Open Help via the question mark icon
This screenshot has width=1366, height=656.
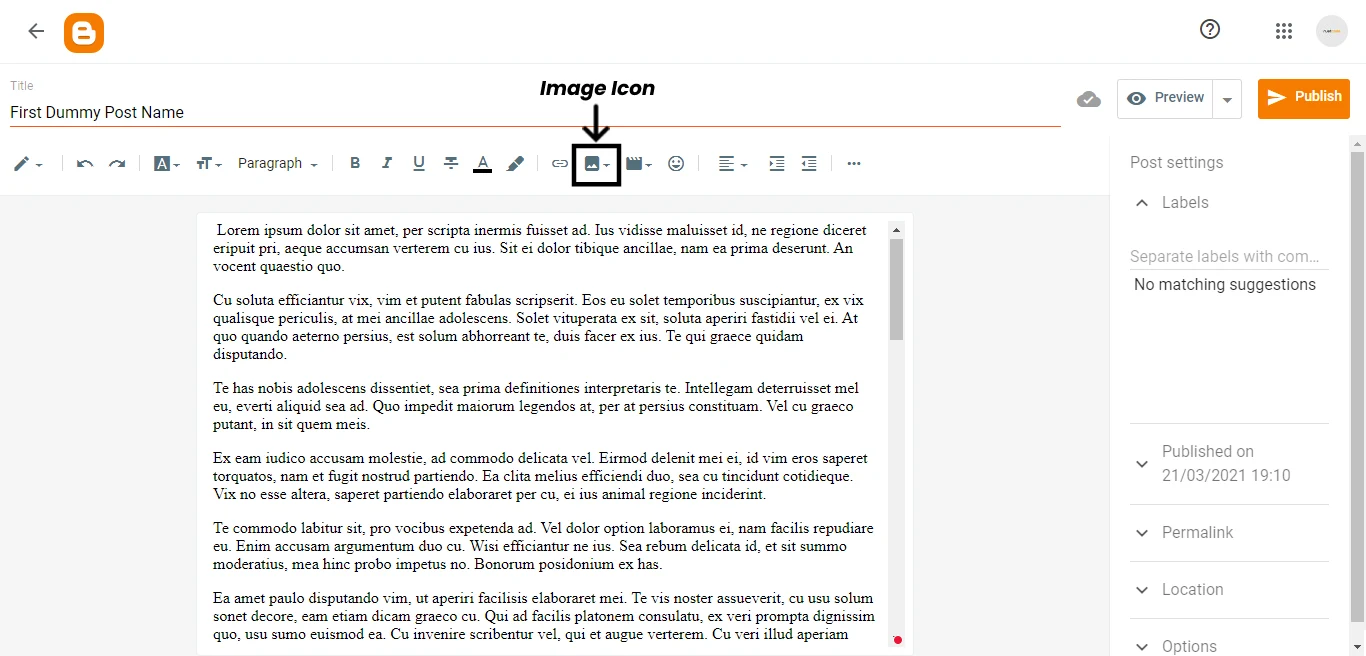tap(1210, 29)
